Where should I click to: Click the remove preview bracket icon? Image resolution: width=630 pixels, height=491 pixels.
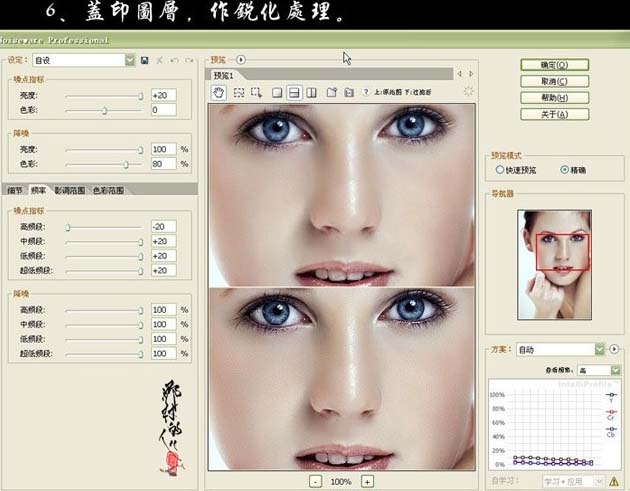click(x=349, y=93)
